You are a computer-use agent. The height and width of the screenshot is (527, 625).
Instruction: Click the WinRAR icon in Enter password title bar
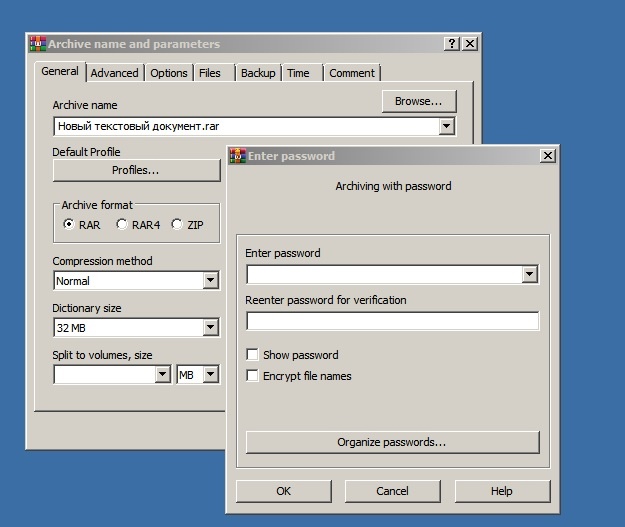238,155
